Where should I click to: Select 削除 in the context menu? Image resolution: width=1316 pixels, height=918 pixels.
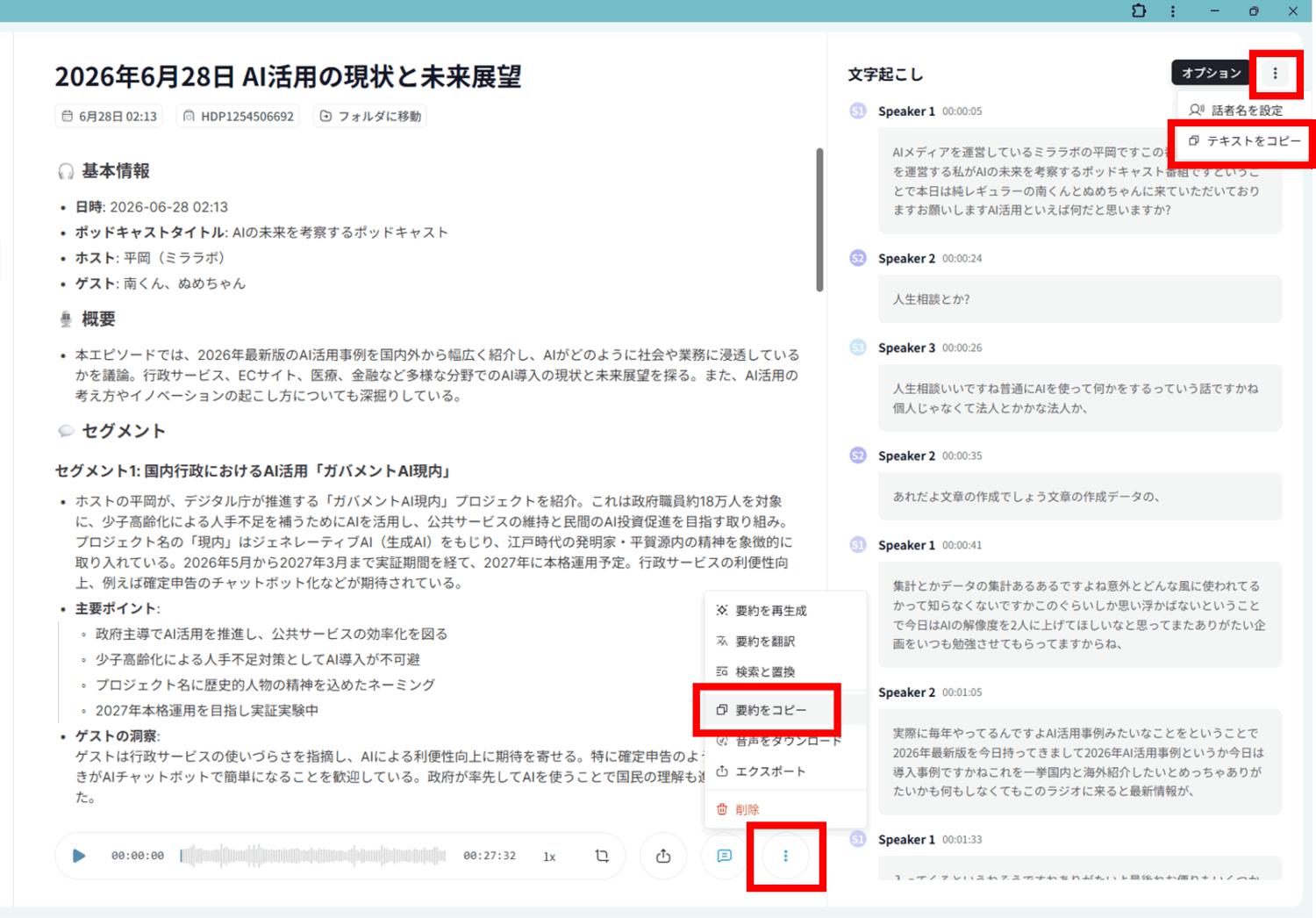tap(785, 809)
